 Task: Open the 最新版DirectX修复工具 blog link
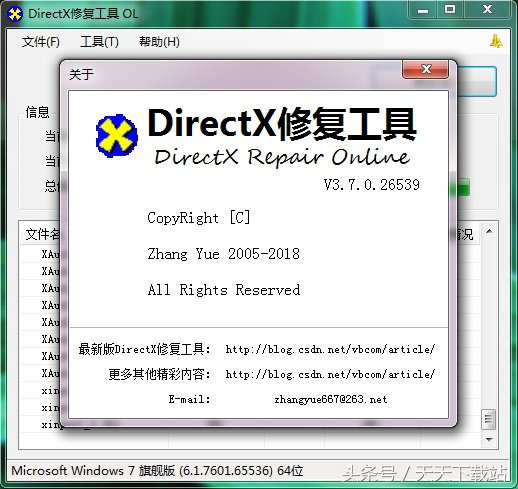[x=330, y=349]
